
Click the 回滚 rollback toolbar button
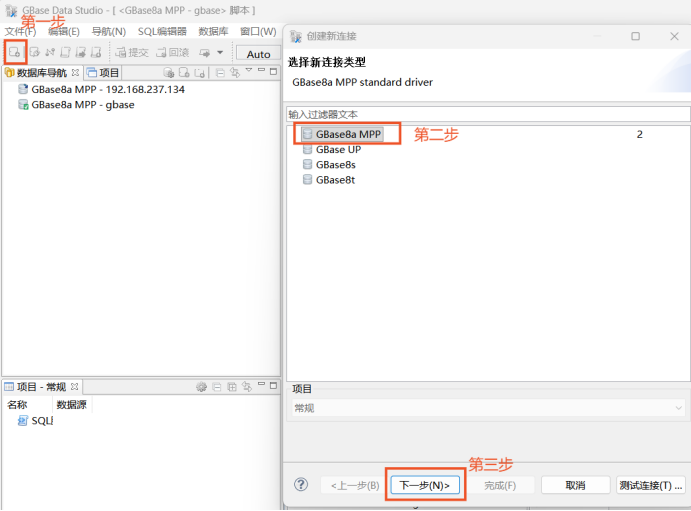point(173,53)
